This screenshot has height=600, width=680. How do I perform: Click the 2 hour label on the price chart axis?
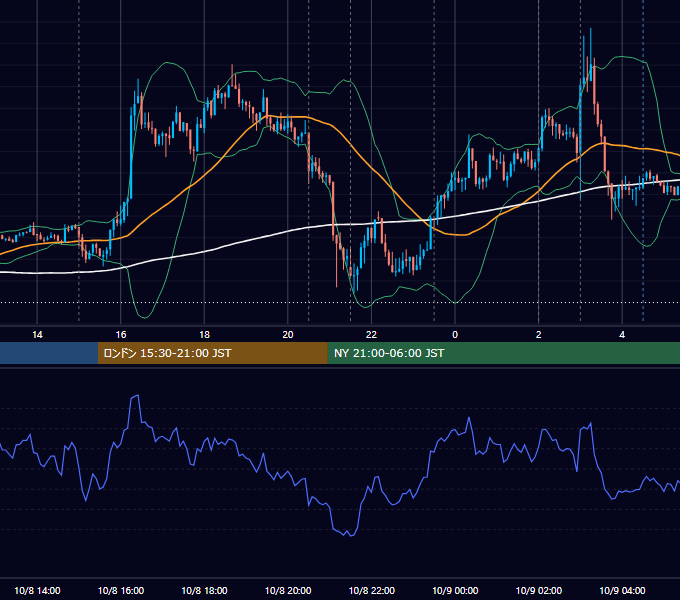pyautogui.click(x=539, y=335)
